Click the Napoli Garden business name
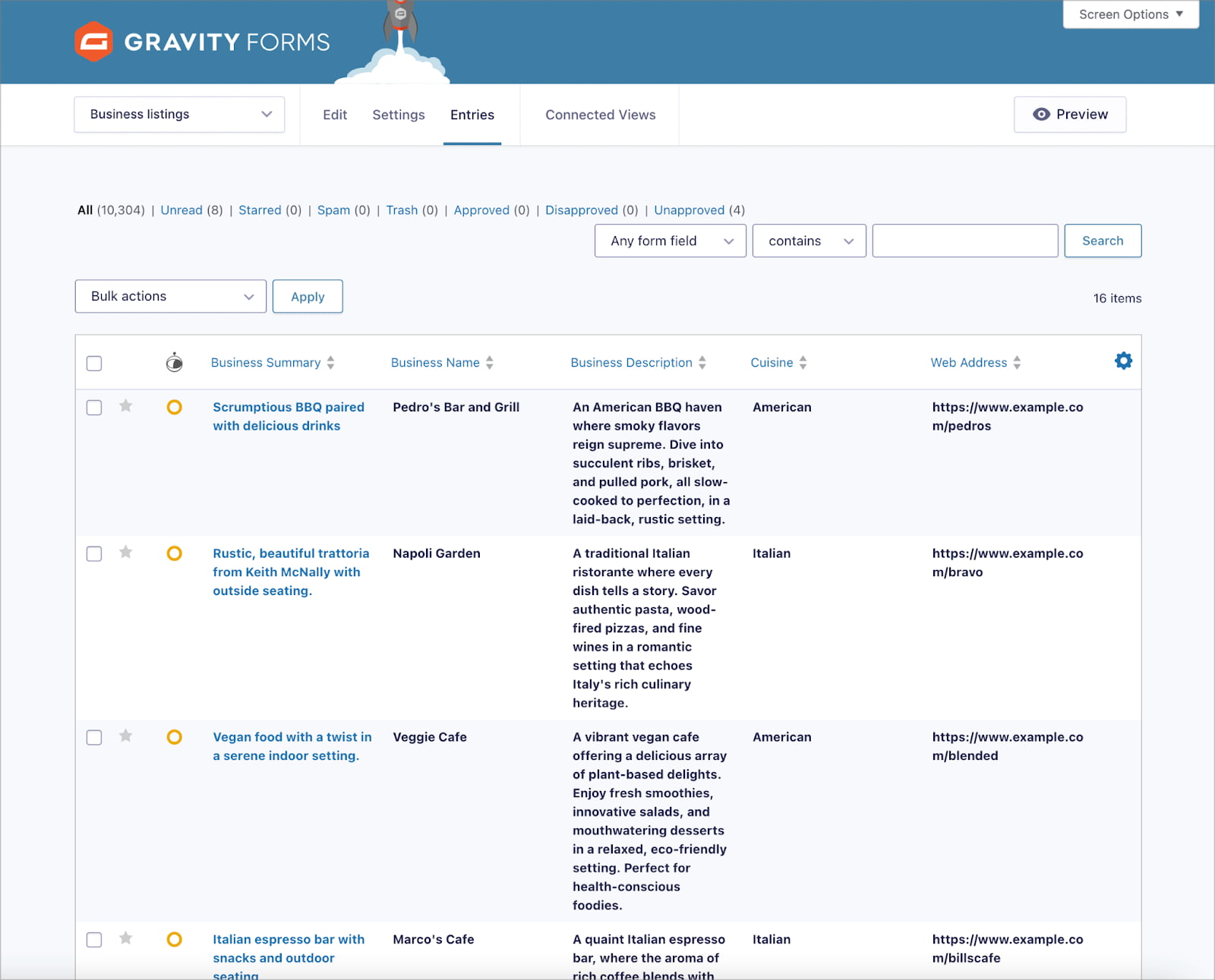Screen dimensions: 1215x980 437,553
